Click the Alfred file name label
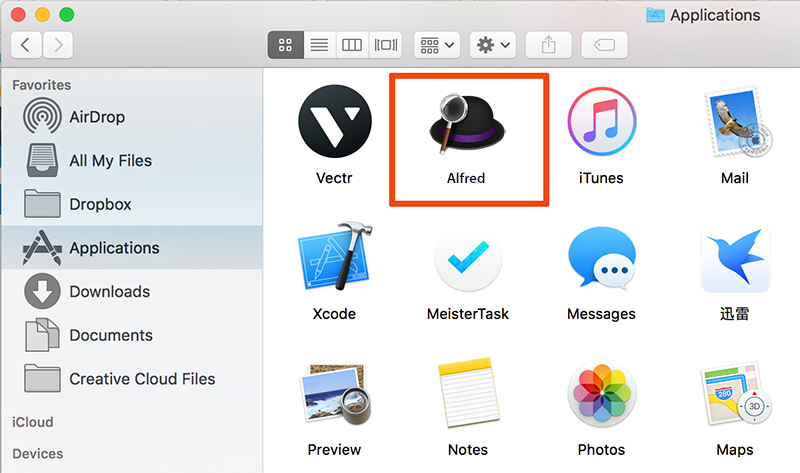 [x=466, y=178]
